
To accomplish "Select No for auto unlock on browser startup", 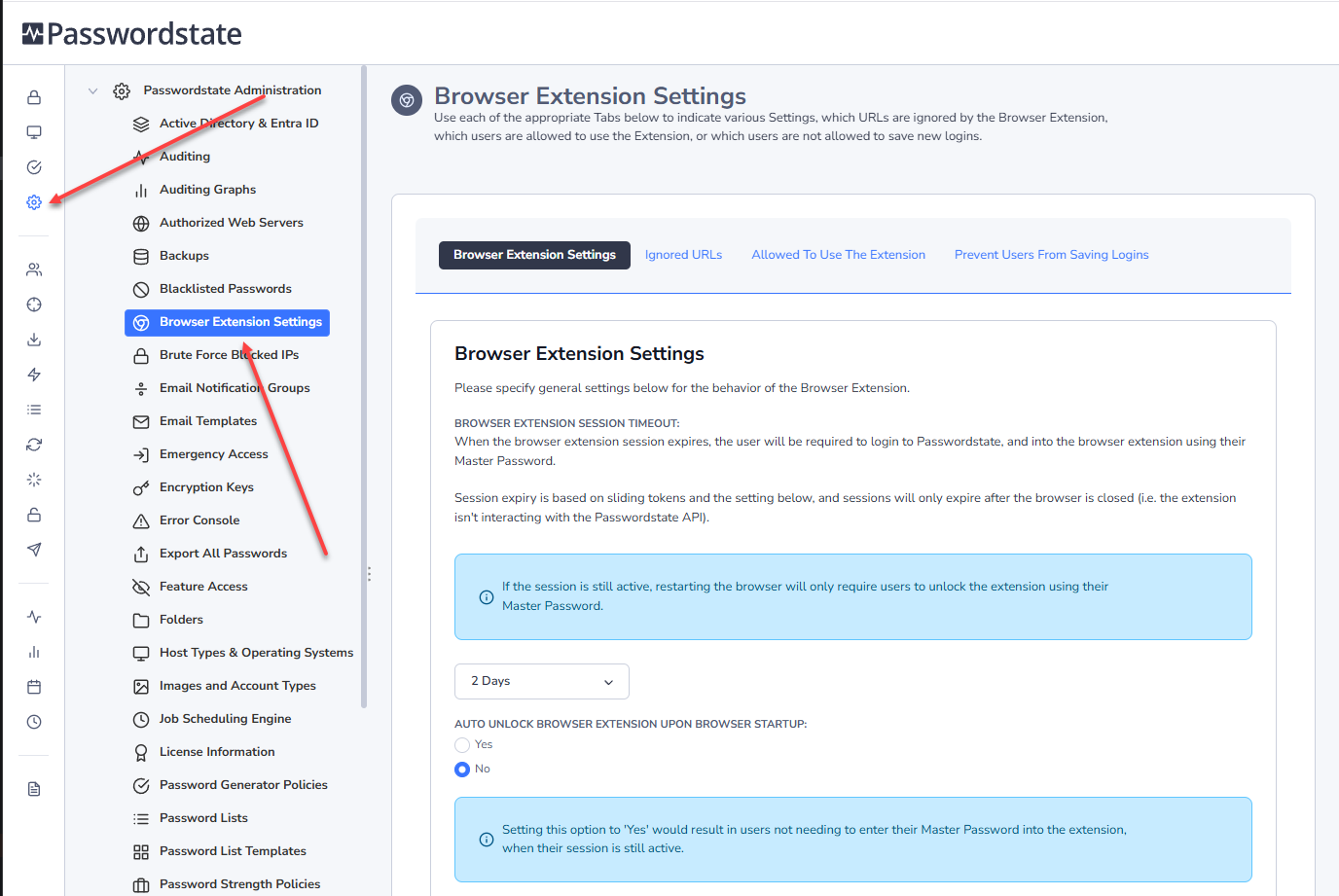I will point(462,770).
